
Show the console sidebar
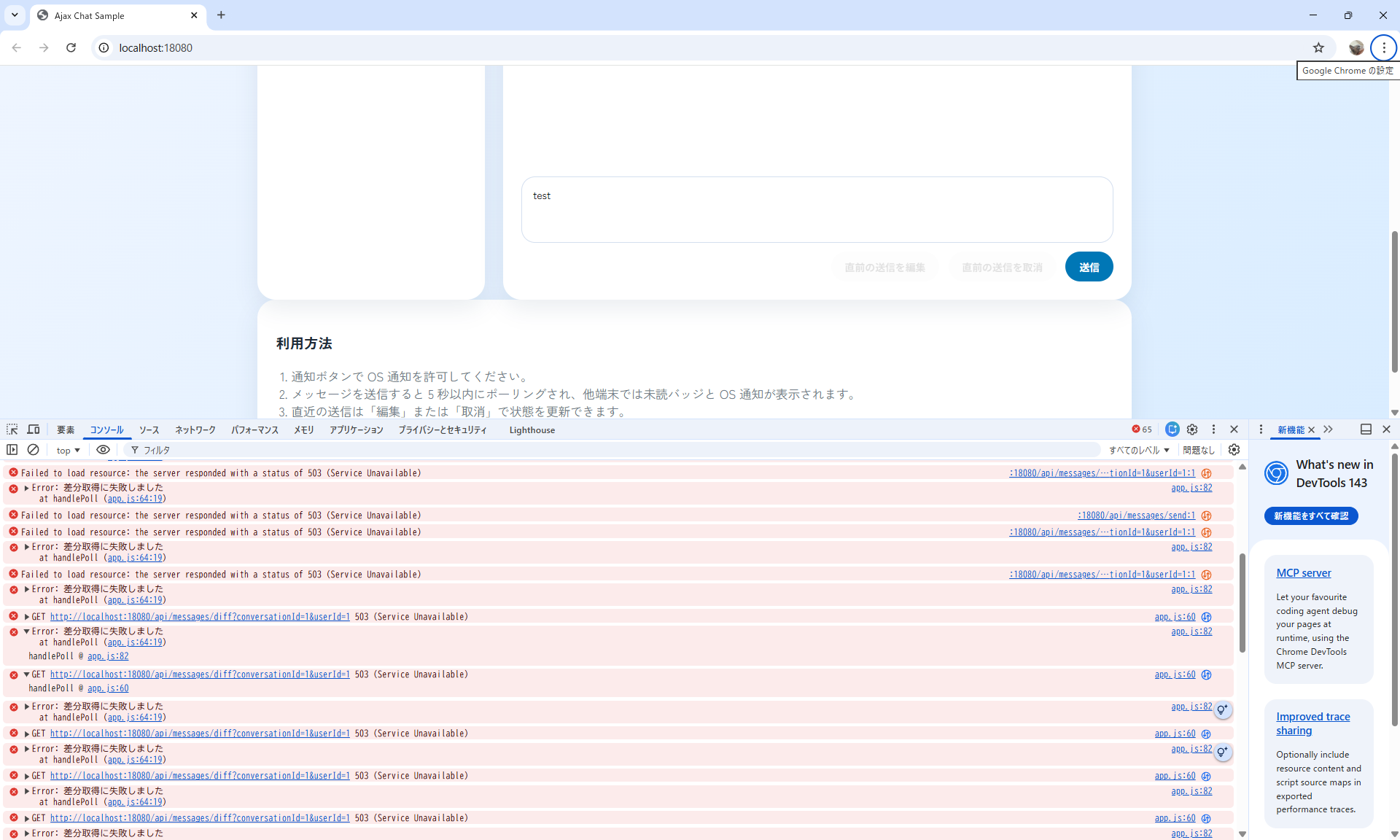tap(12, 450)
